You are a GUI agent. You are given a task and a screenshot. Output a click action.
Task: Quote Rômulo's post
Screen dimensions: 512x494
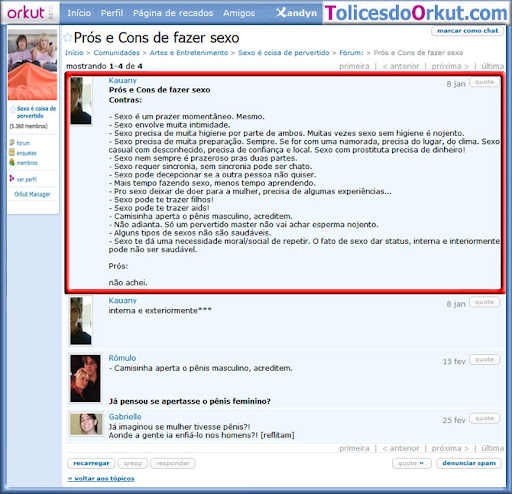tap(484, 360)
